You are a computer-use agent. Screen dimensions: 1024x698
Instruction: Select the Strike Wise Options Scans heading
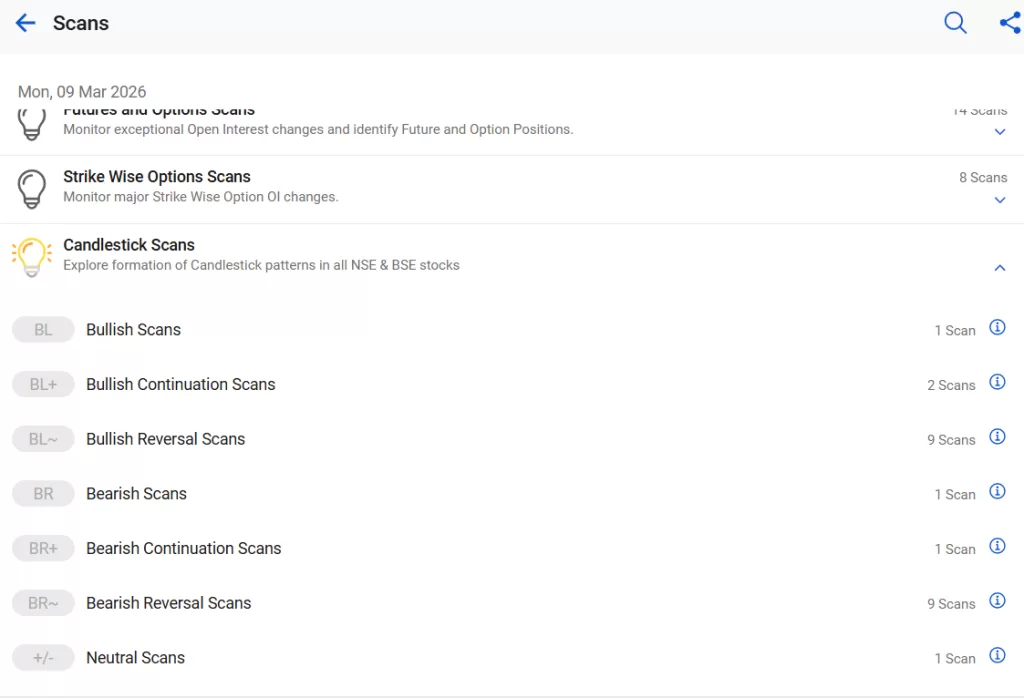(x=157, y=177)
